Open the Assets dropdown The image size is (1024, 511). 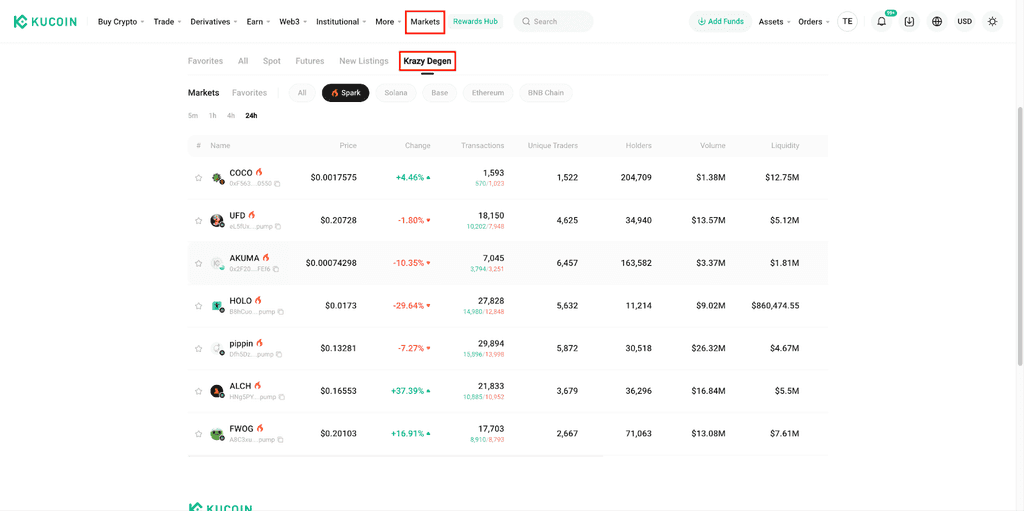point(775,22)
